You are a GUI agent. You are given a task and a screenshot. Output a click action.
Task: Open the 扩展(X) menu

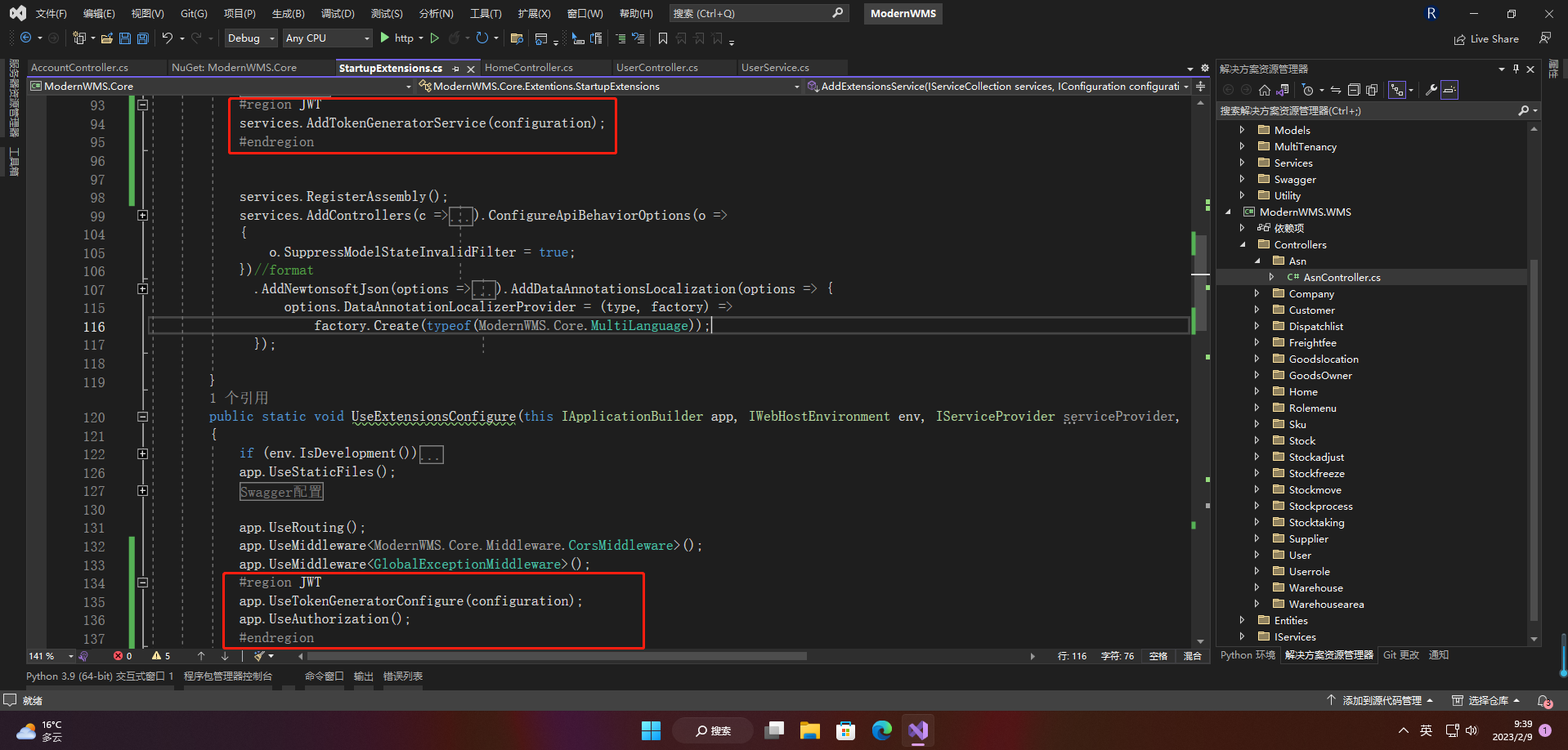tap(534, 13)
